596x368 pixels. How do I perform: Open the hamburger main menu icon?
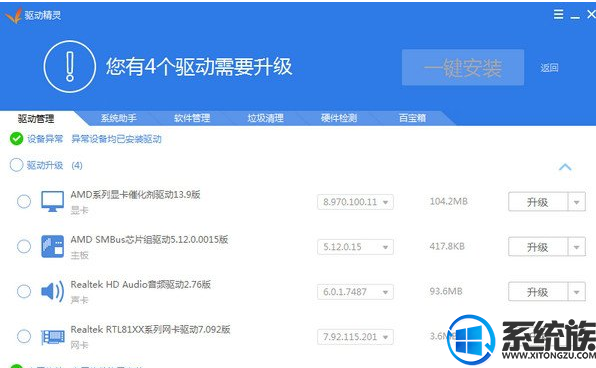click(x=558, y=15)
